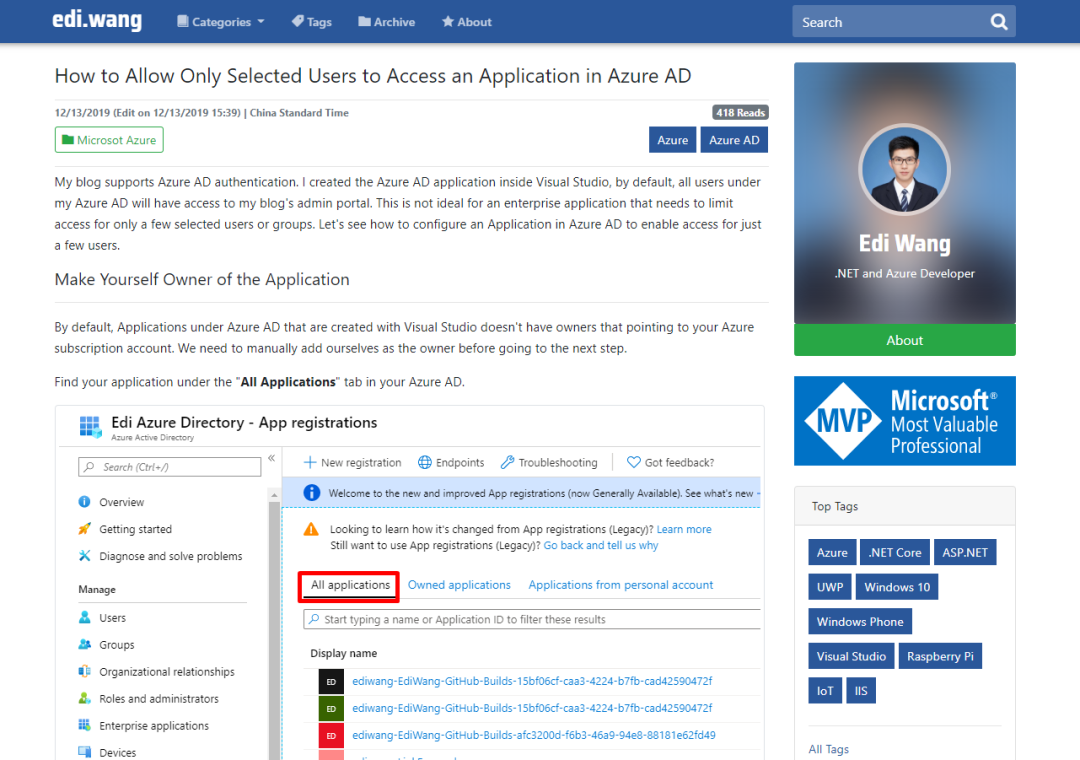Click the Organizational relationships icon

(84, 671)
